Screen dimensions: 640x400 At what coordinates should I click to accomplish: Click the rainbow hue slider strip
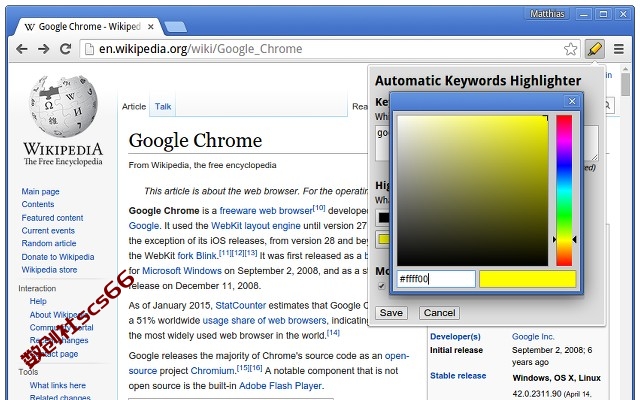tap(564, 191)
